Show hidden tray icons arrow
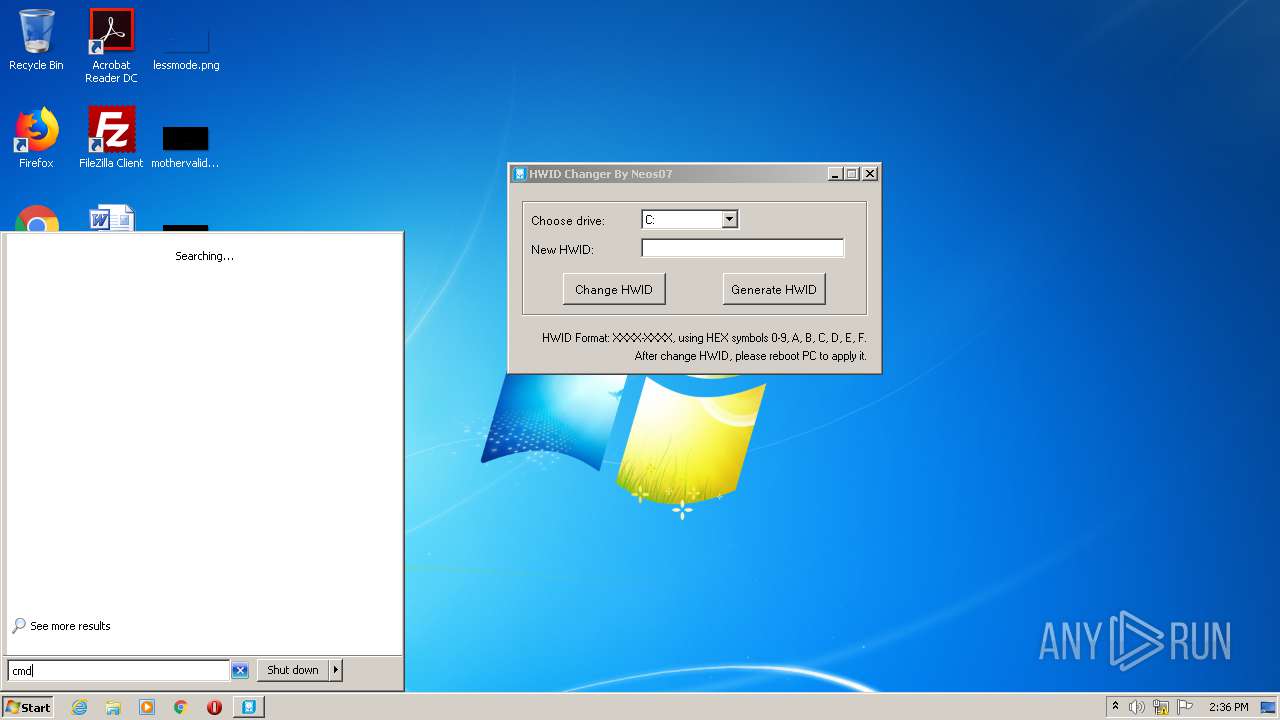 (x=1115, y=706)
